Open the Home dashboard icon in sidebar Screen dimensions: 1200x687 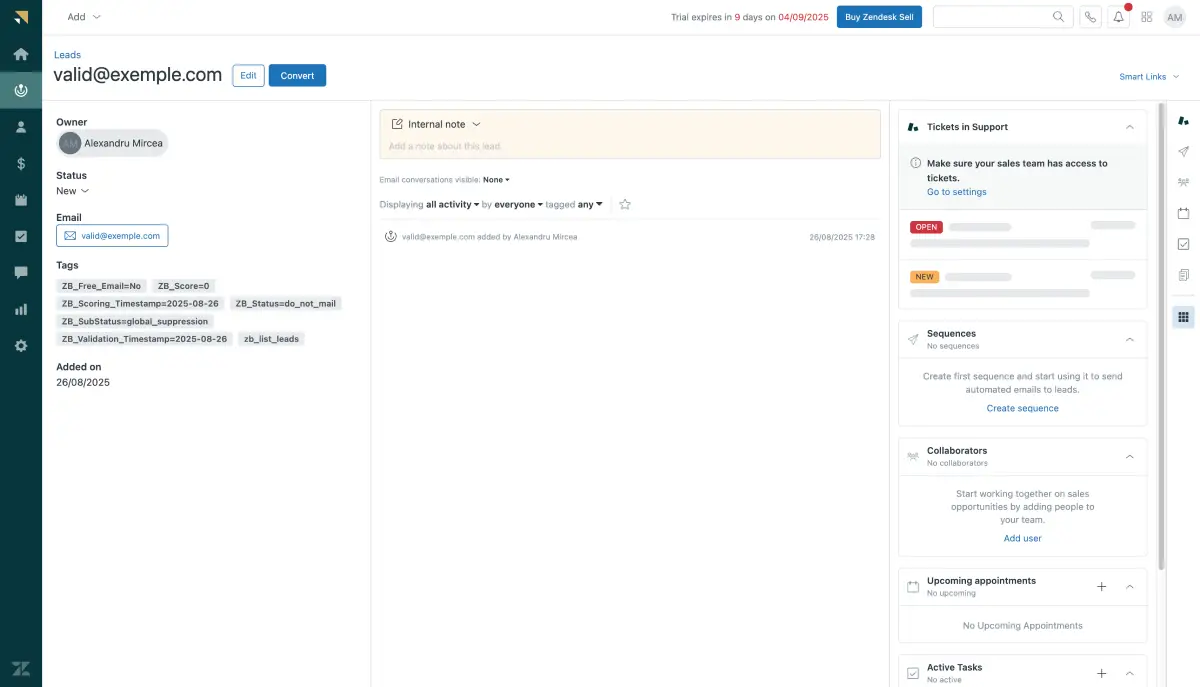[20, 53]
